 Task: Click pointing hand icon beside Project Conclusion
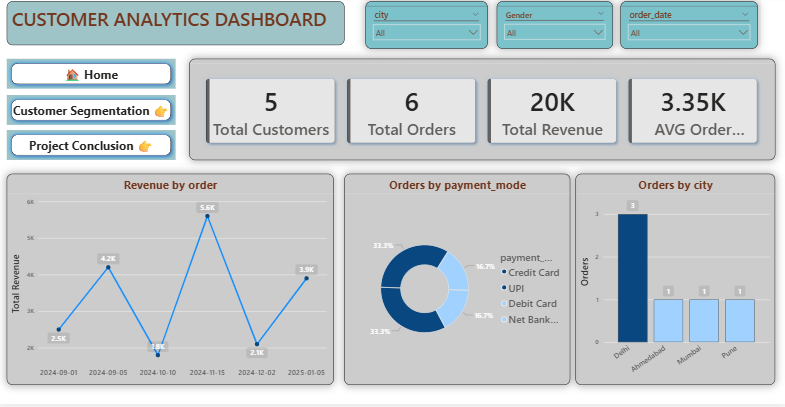point(145,147)
